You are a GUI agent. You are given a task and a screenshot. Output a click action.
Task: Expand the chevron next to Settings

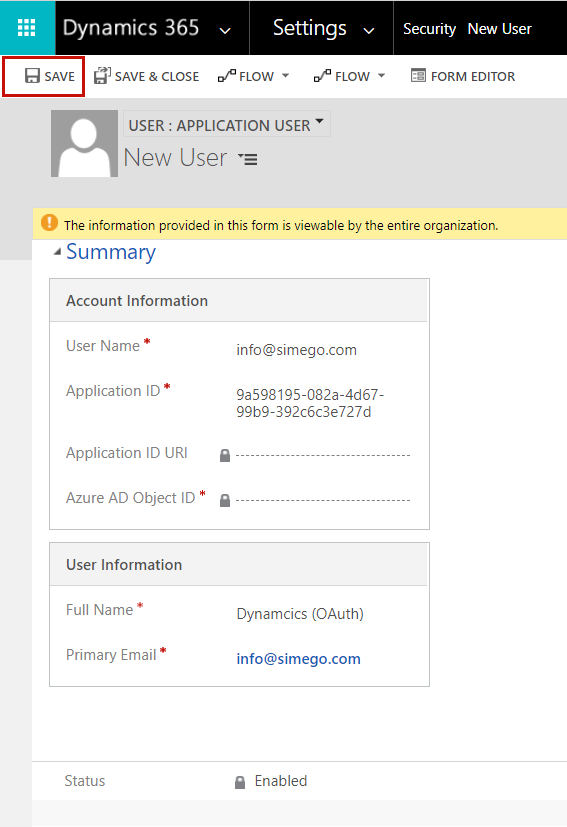point(369,31)
